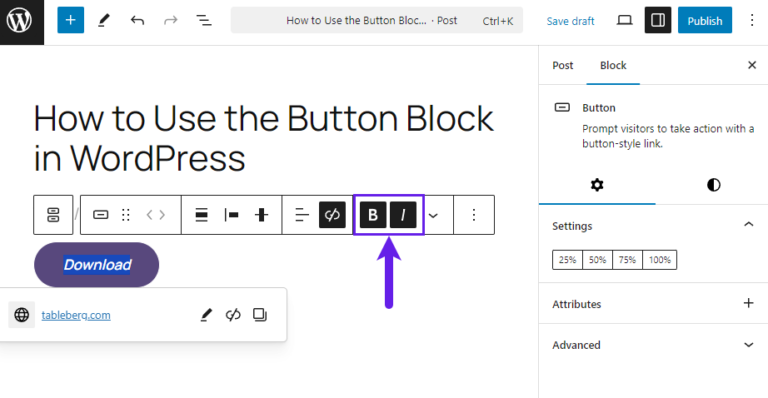Open the Styles half-circle tab

tap(714, 185)
